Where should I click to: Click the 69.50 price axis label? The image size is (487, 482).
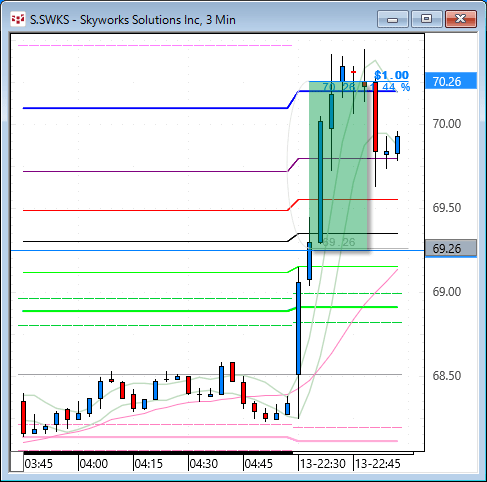pyautogui.click(x=447, y=208)
